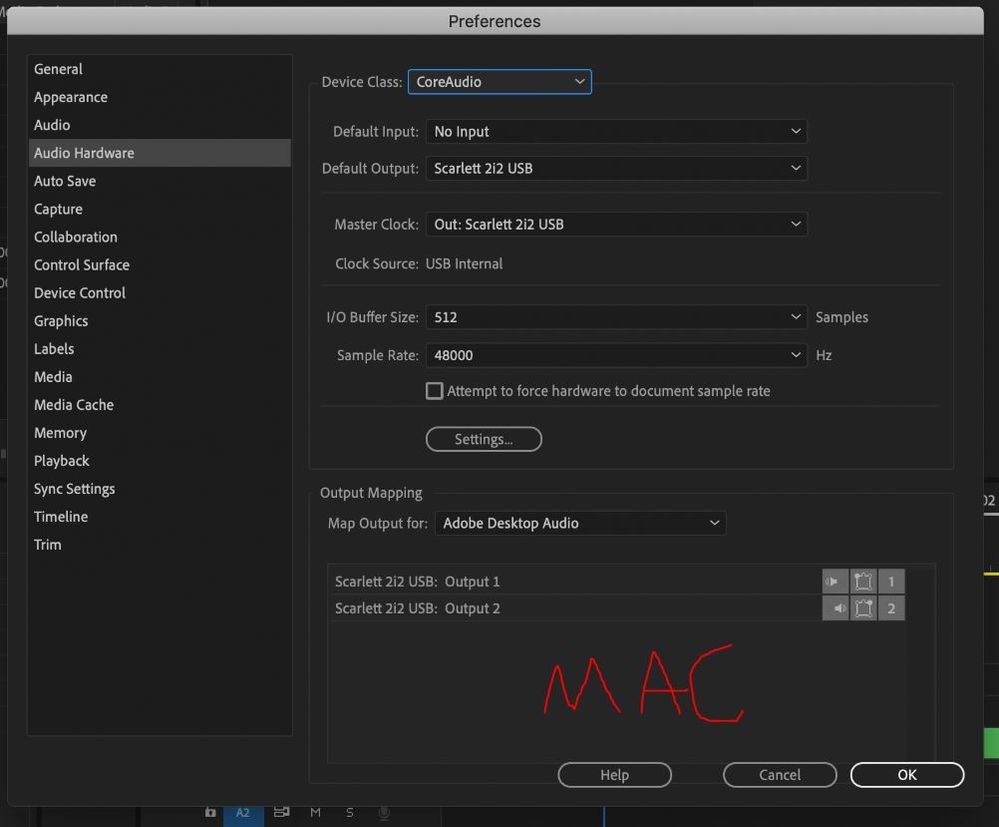Select Auto Save preferences category
Image resolution: width=999 pixels, height=827 pixels.
159,181
